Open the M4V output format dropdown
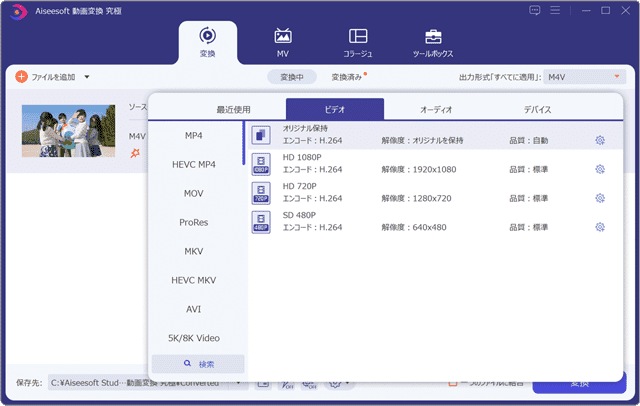This screenshot has width=640, height=406. tap(584, 77)
